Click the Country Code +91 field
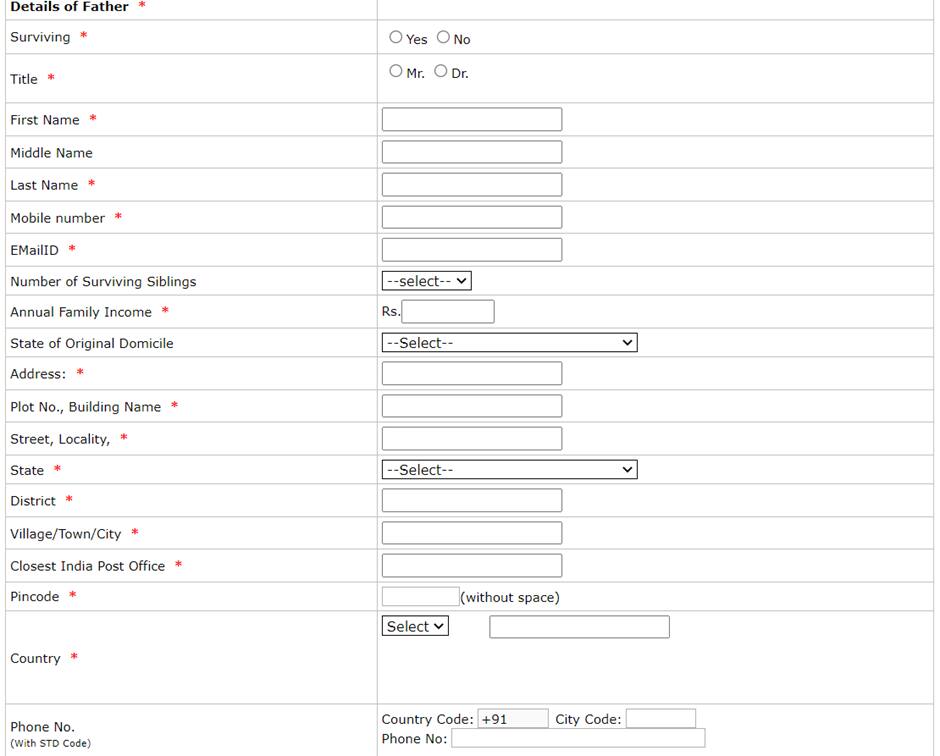 (512, 719)
